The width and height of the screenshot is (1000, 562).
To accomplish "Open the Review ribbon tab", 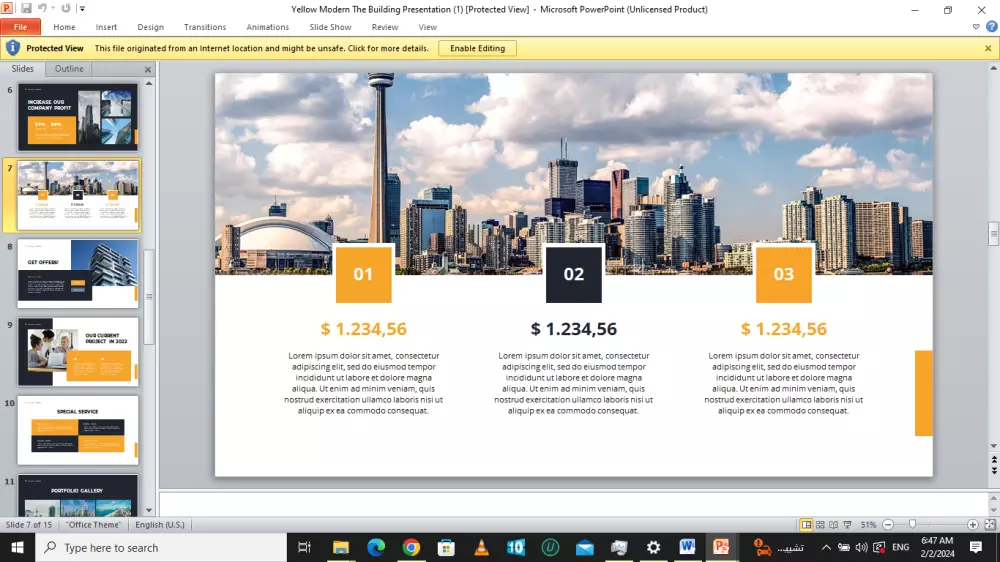I will [385, 27].
